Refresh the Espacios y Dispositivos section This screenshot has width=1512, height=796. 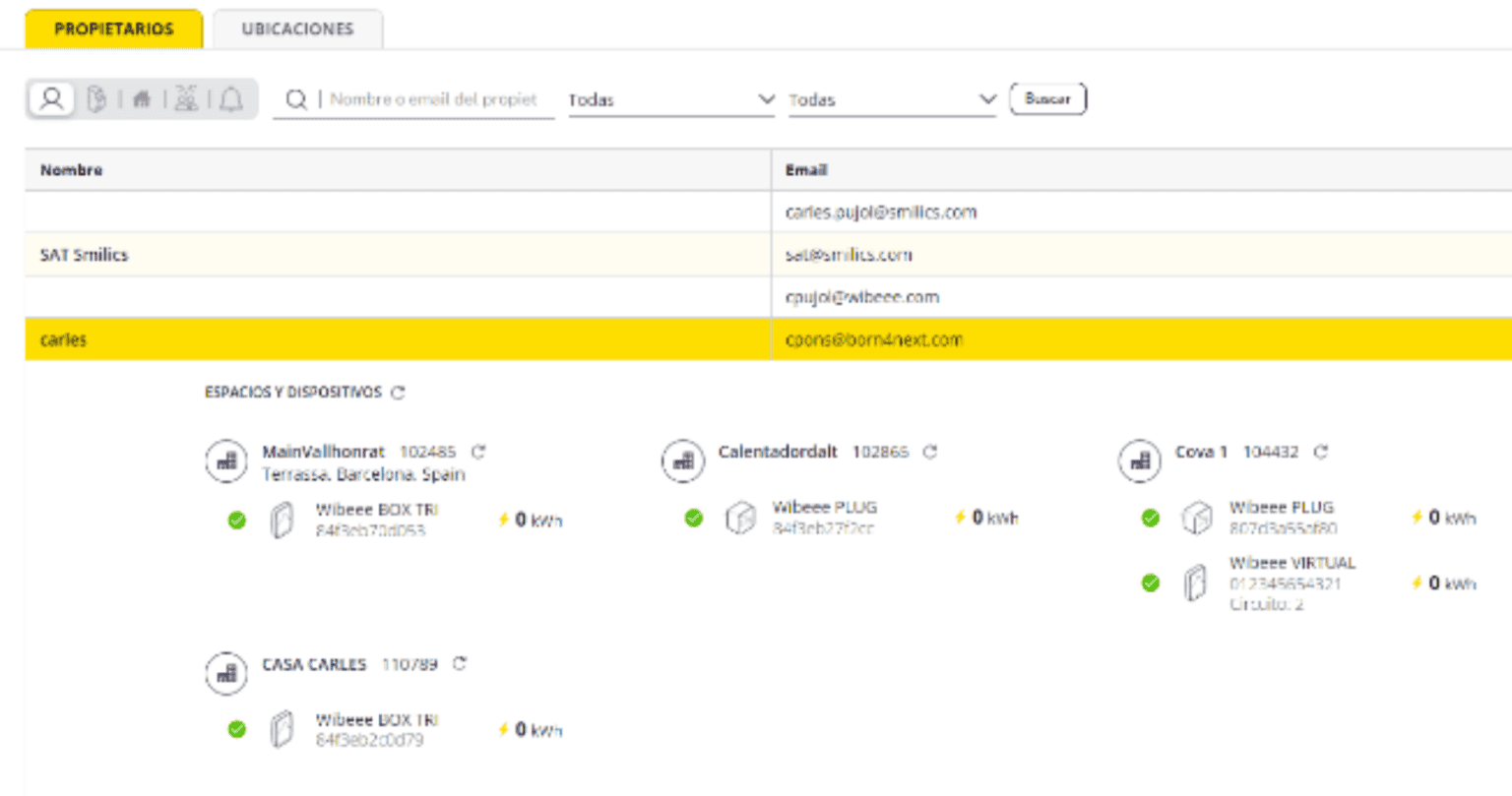click(398, 393)
